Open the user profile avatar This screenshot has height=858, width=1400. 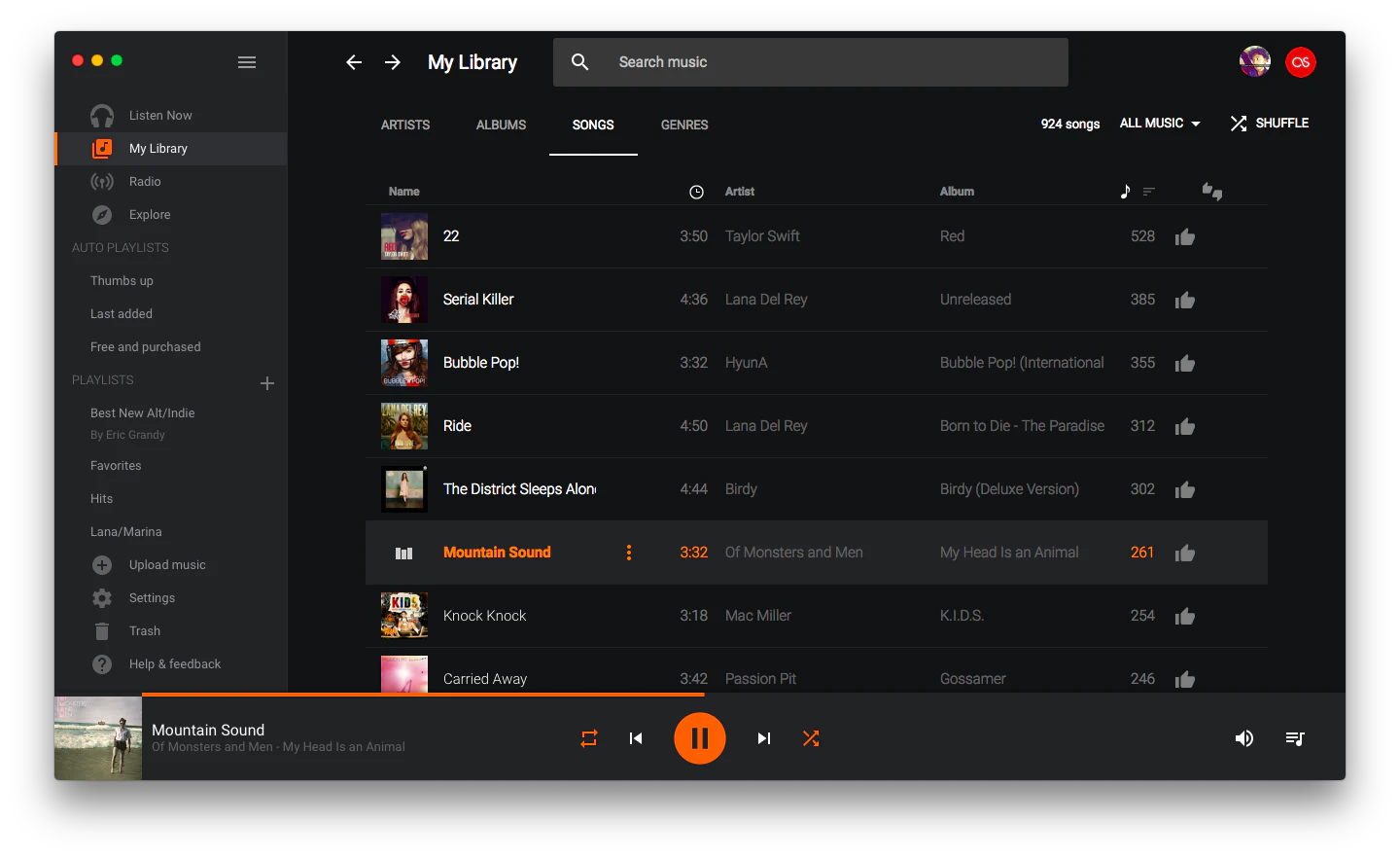(x=1255, y=61)
